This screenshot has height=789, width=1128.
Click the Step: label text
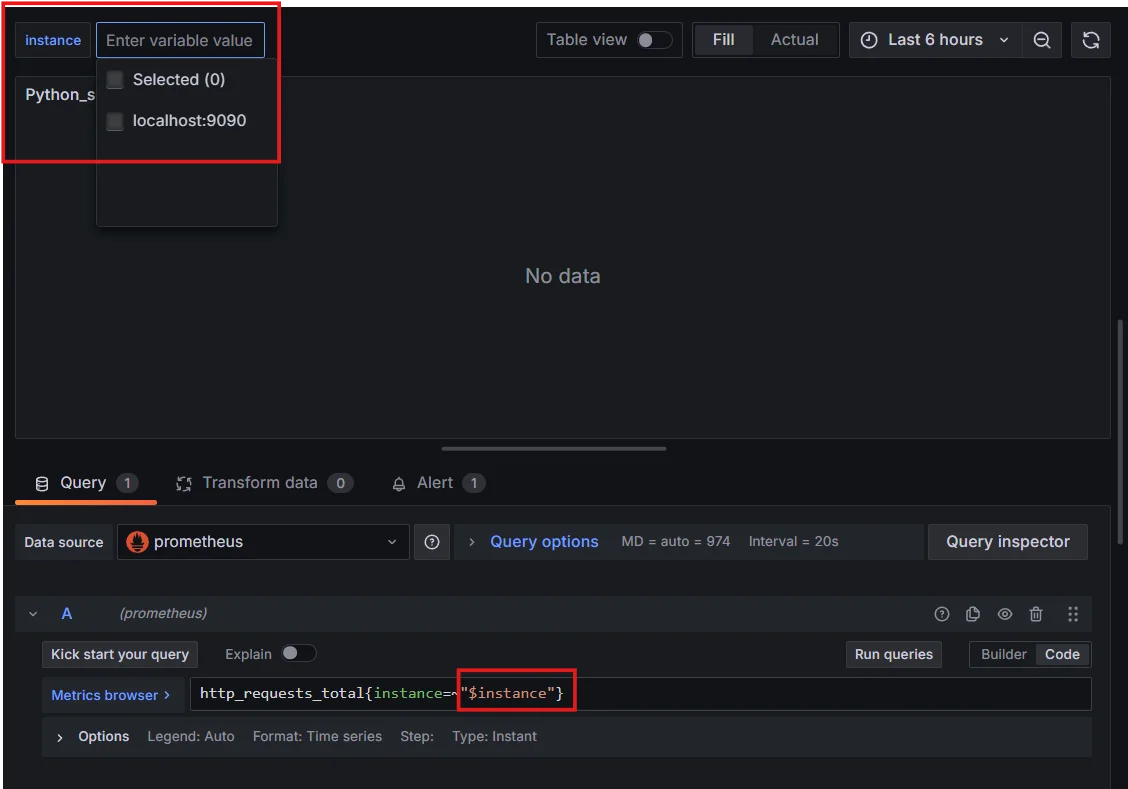tap(417, 736)
